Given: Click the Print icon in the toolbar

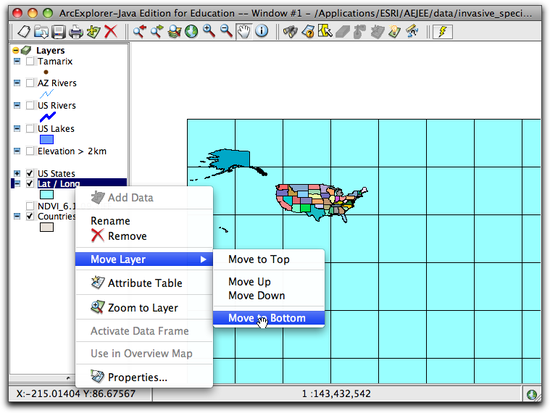Looking at the screenshot, I should (76, 32).
